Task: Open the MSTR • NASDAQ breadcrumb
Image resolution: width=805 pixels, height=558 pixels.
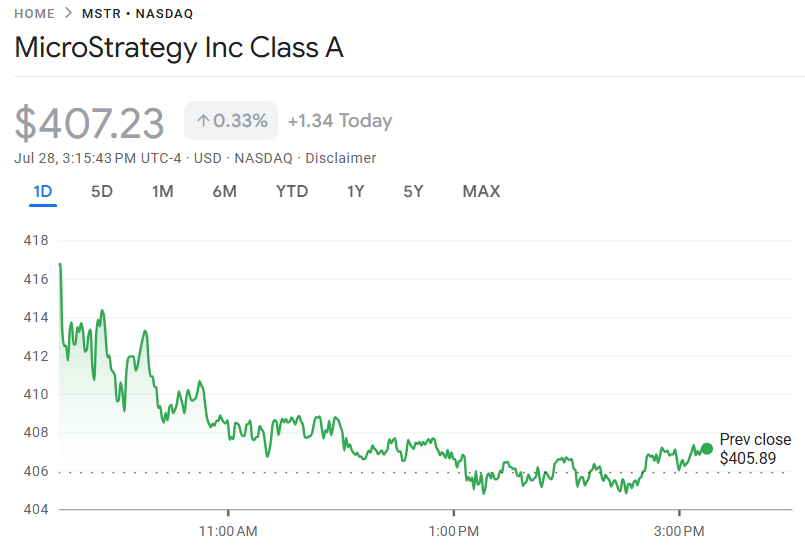Action: click(x=138, y=14)
